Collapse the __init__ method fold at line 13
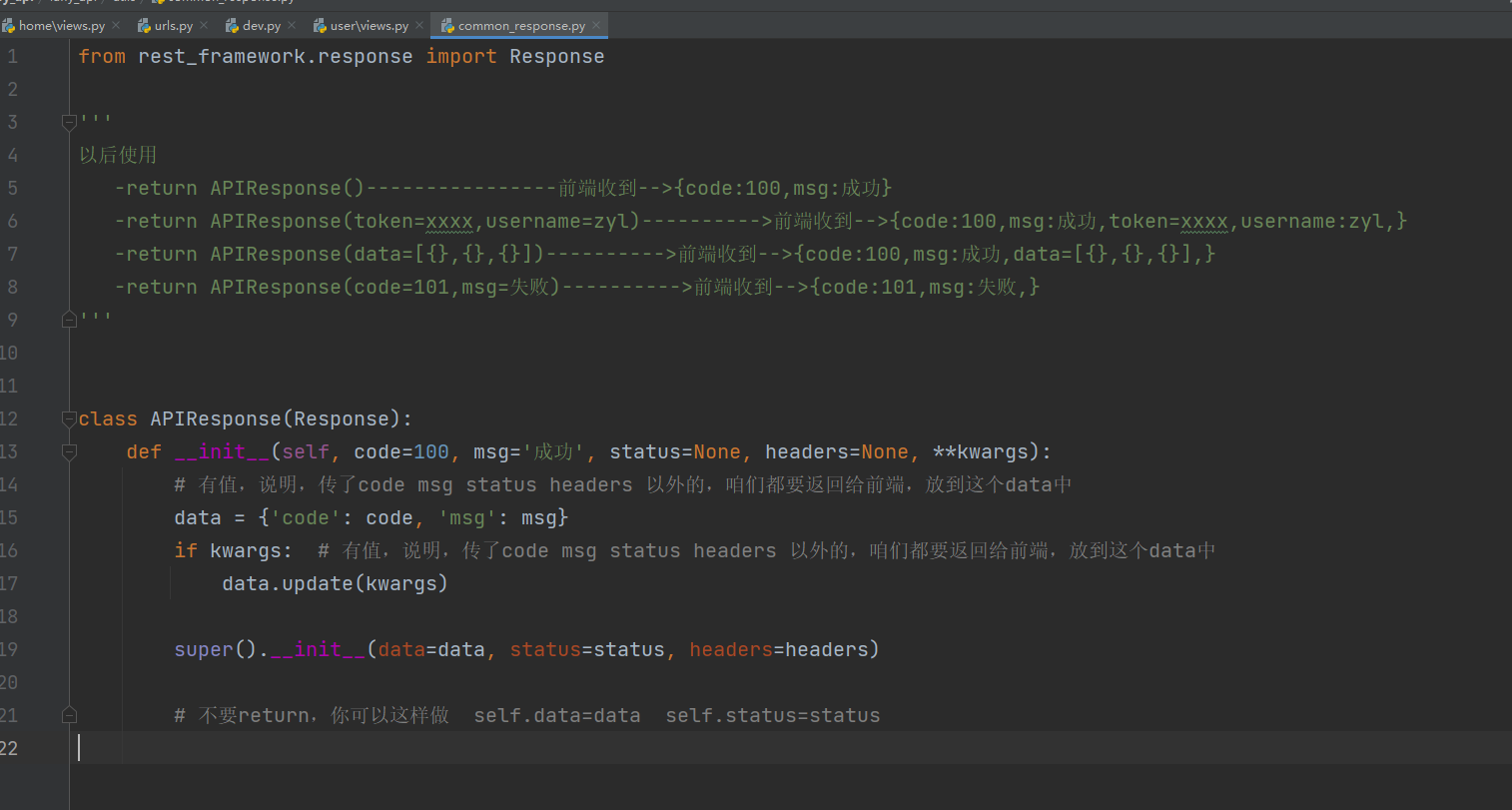The height and width of the screenshot is (810, 1512). (69, 451)
